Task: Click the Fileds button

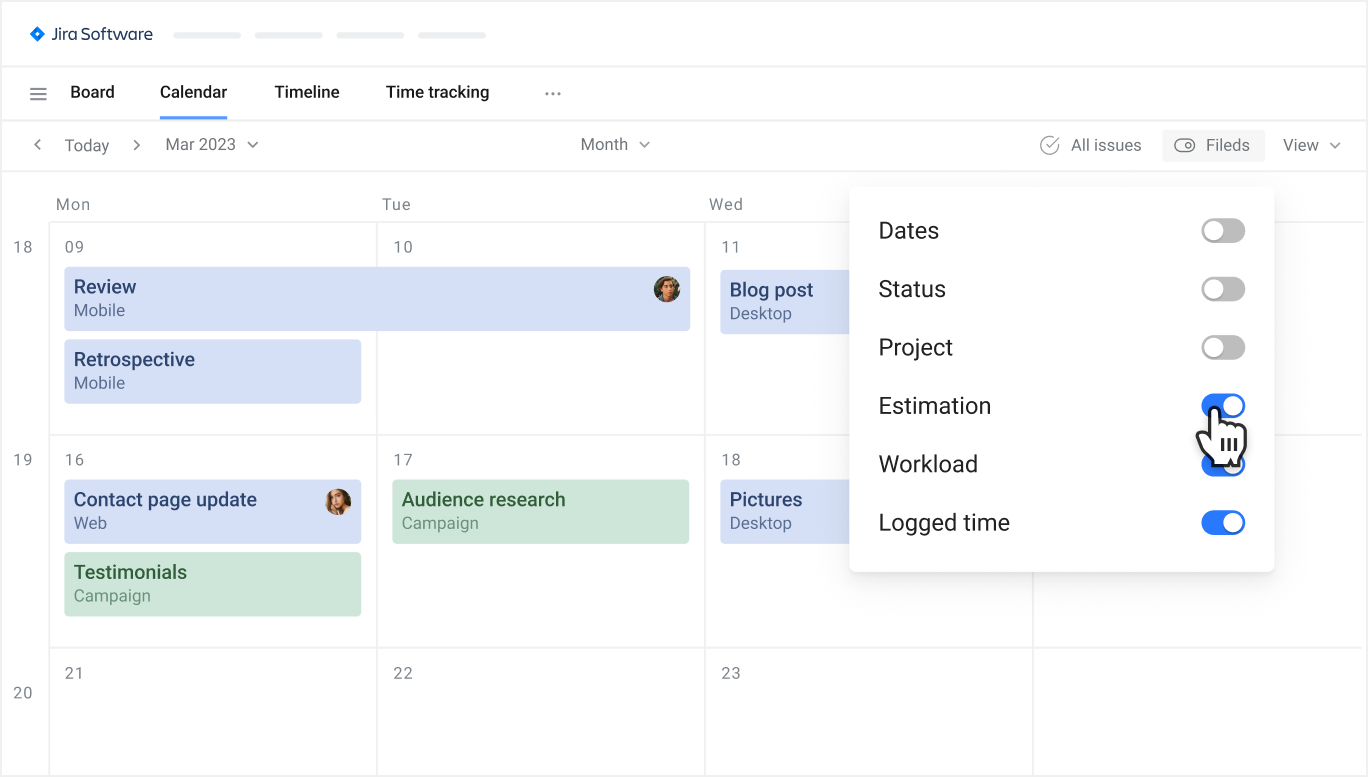Action: click(x=1213, y=145)
